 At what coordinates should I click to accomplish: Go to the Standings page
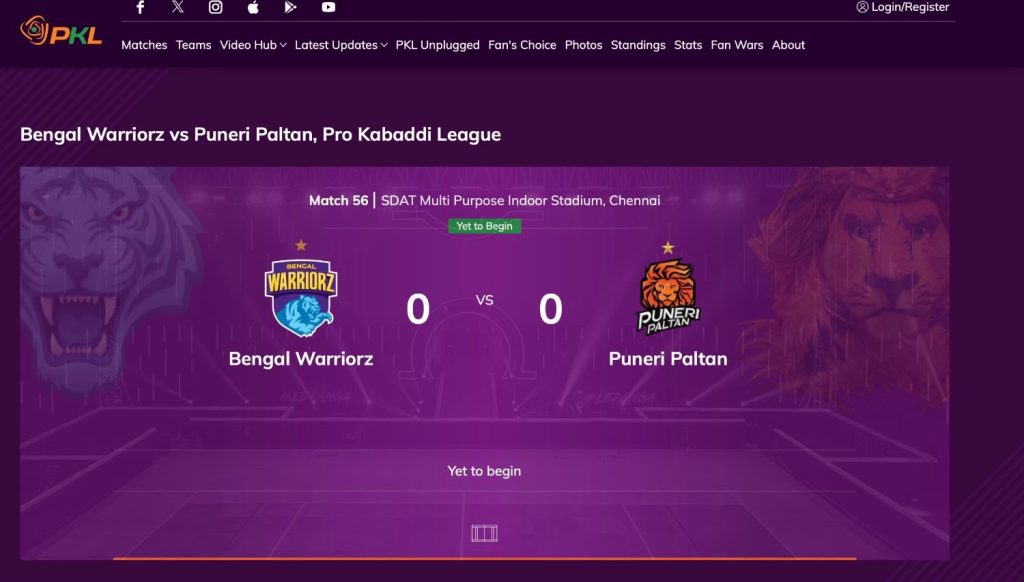pos(638,45)
